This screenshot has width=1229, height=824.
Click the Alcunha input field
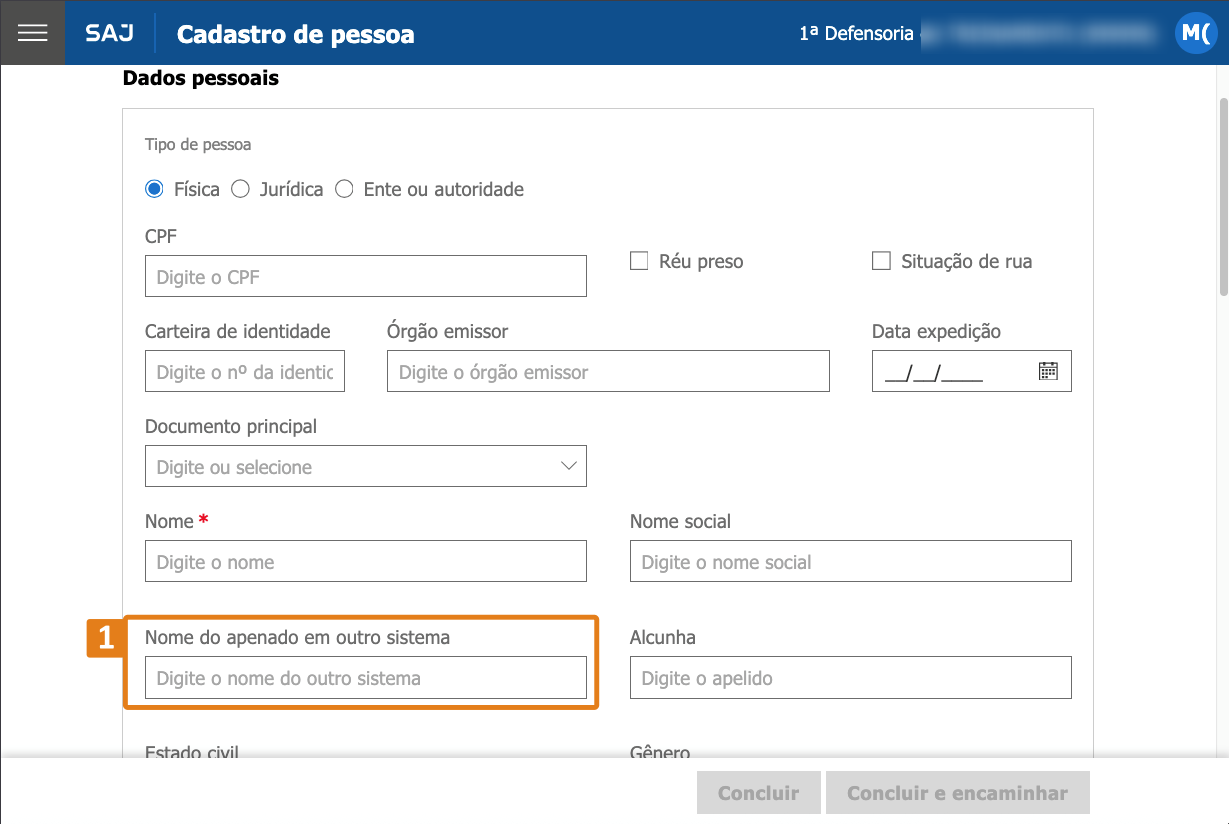[x=851, y=677]
